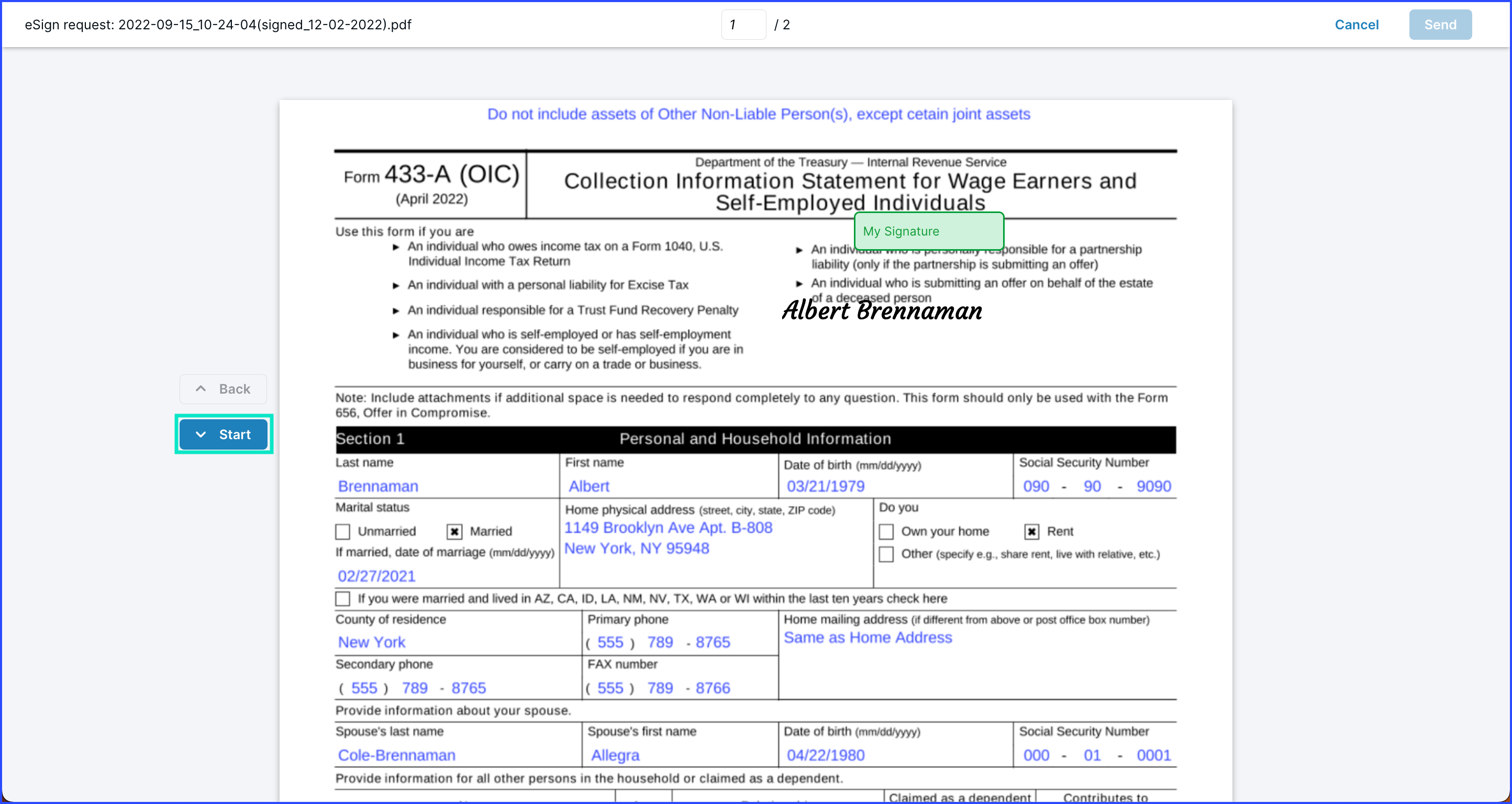Toggle the Rent checkbox

point(1031,532)
